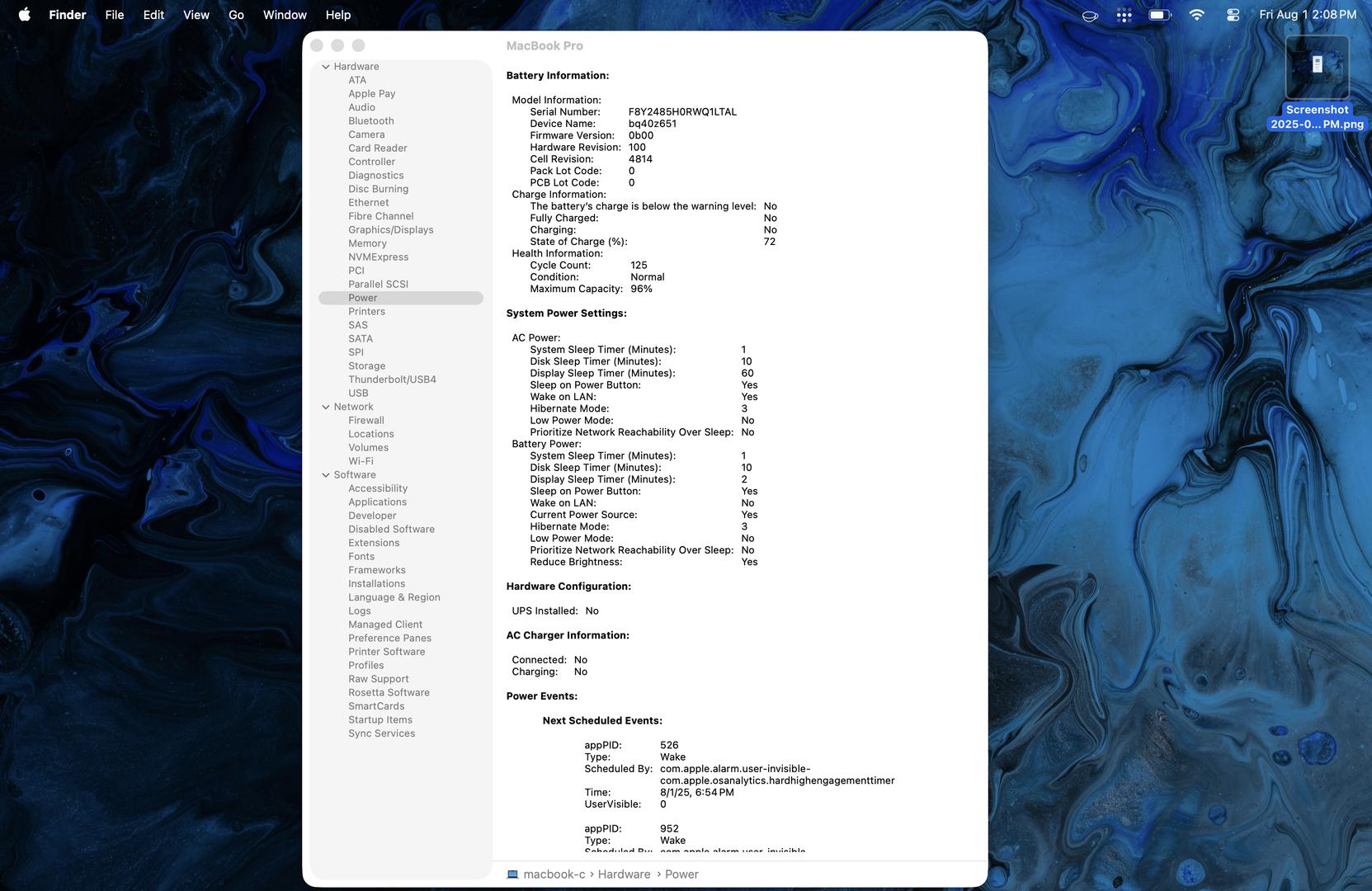Select Startup Items in the sidebar
The width and height of the screenshot is (1372, 891).
(380, 720)
